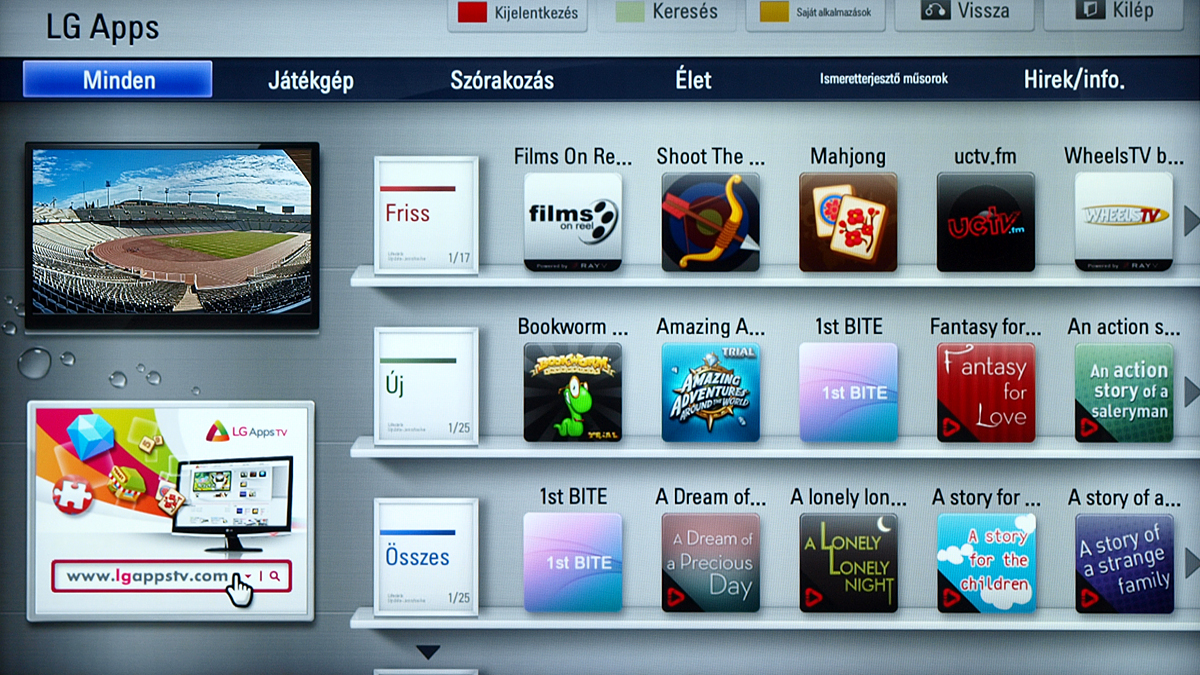The height and width of the screenshot is (675, 1200).
Task: Expand the Új row with right arrow
Action: pos(1191,391)
